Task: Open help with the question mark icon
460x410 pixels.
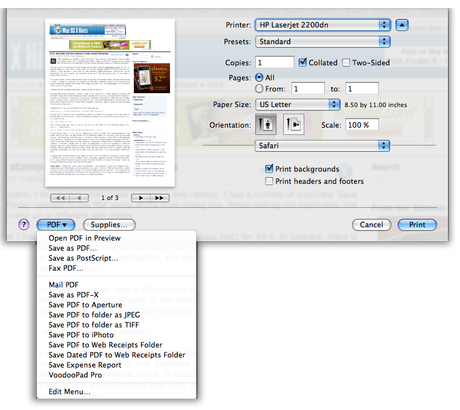Action: click(24, 225)
